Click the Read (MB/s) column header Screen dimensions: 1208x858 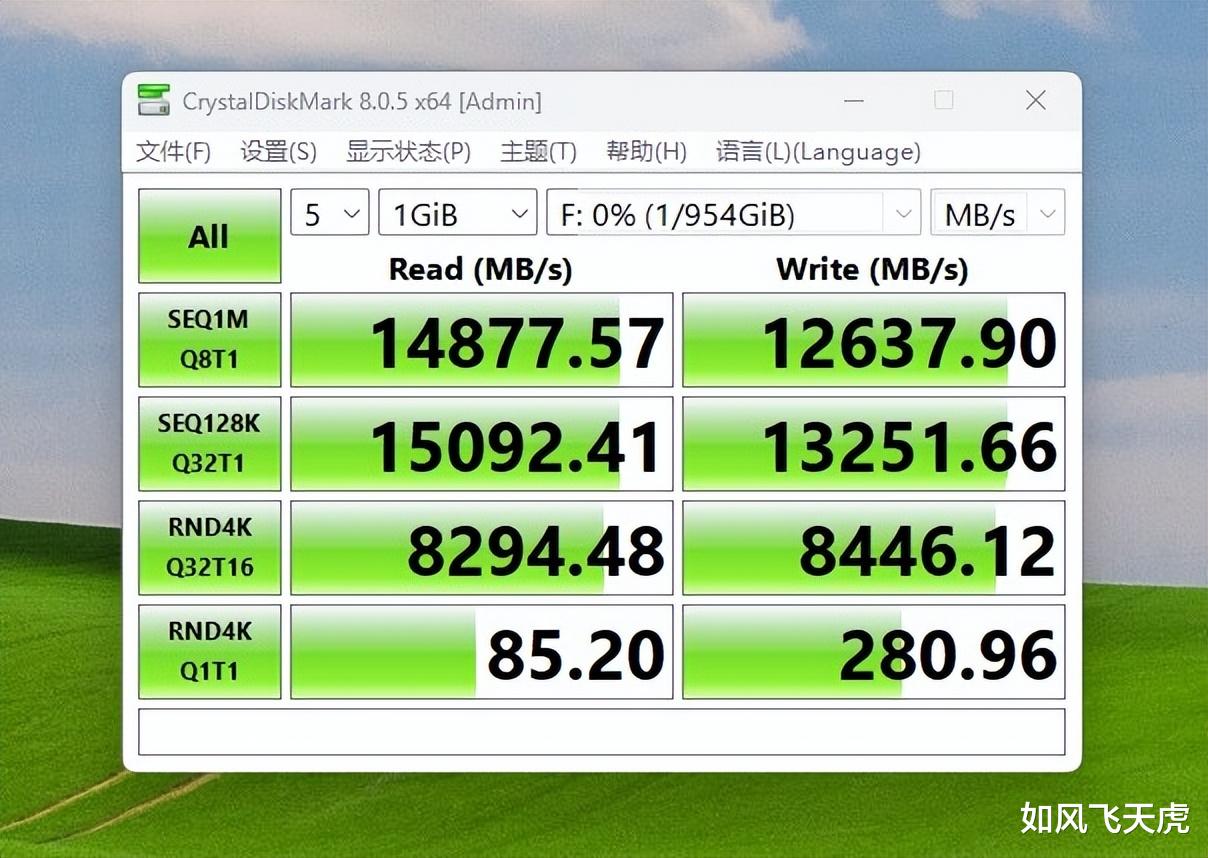point(480,269)
